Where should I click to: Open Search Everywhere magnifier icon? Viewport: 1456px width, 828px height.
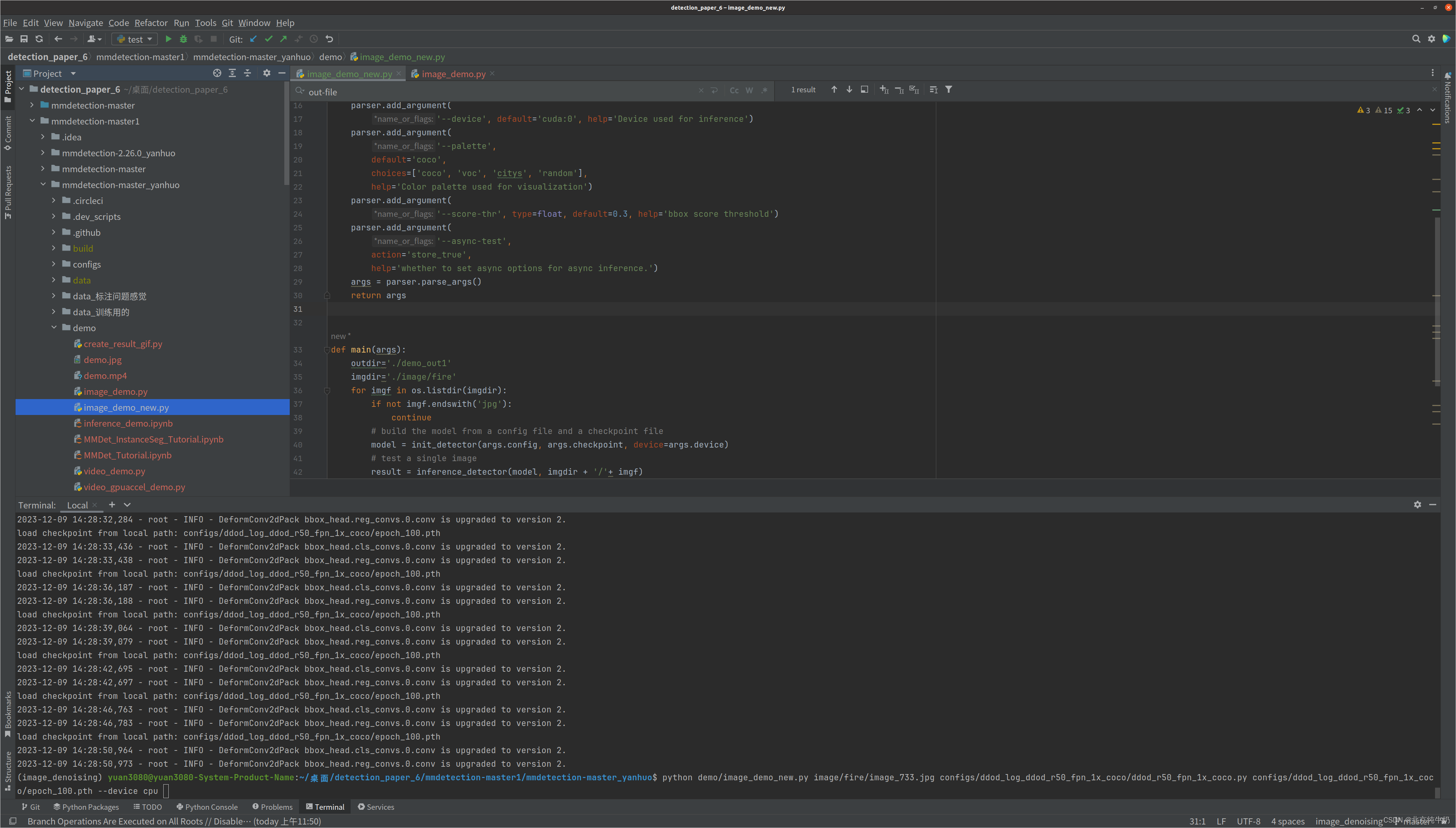click(x=1416, y=39)
